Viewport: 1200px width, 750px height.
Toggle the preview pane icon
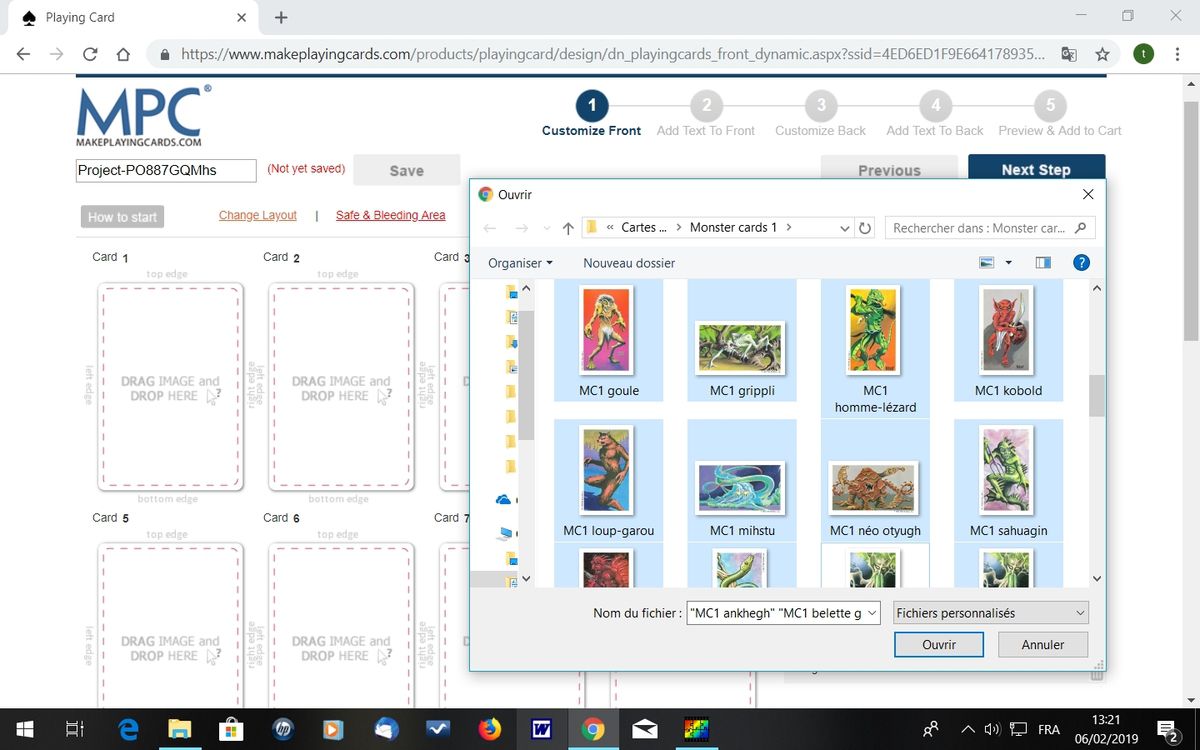pyautogui.click(x=1043, y=263)
